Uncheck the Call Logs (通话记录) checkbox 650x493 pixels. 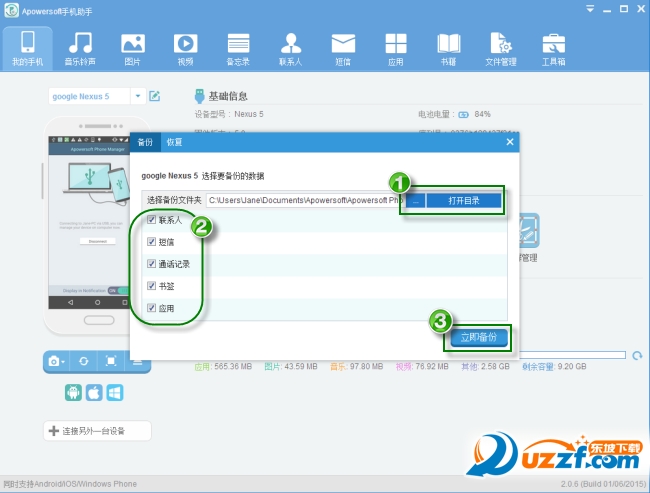pyautogui.click(x=151, y=263)
